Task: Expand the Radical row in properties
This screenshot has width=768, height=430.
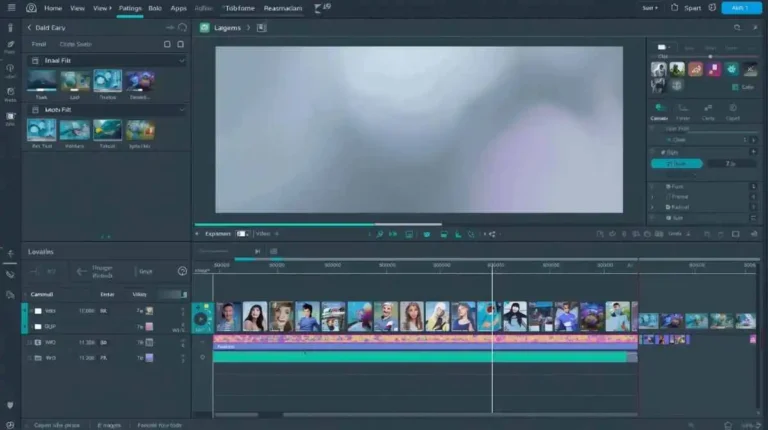Action: 652,207
